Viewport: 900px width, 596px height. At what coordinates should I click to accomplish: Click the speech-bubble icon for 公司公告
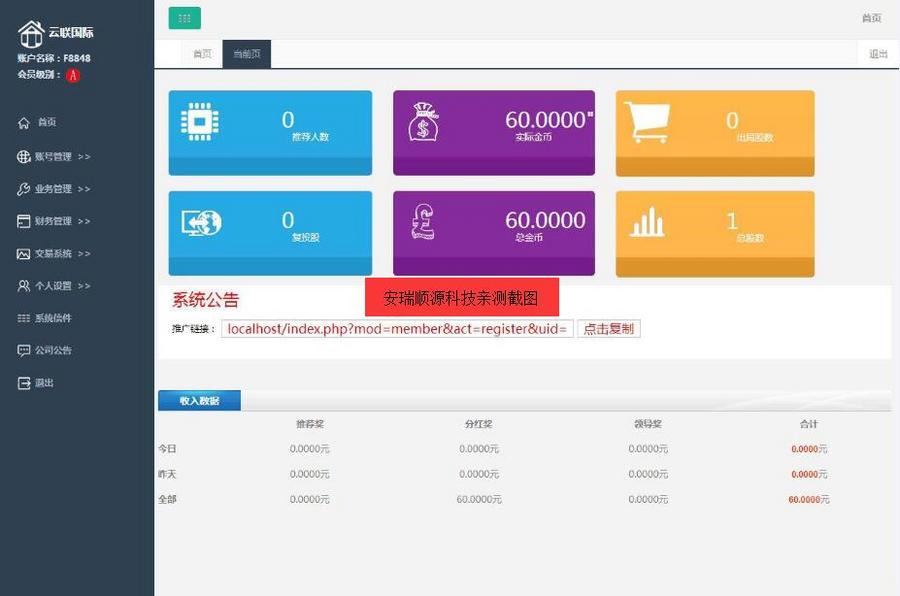(x=23, y=349)
